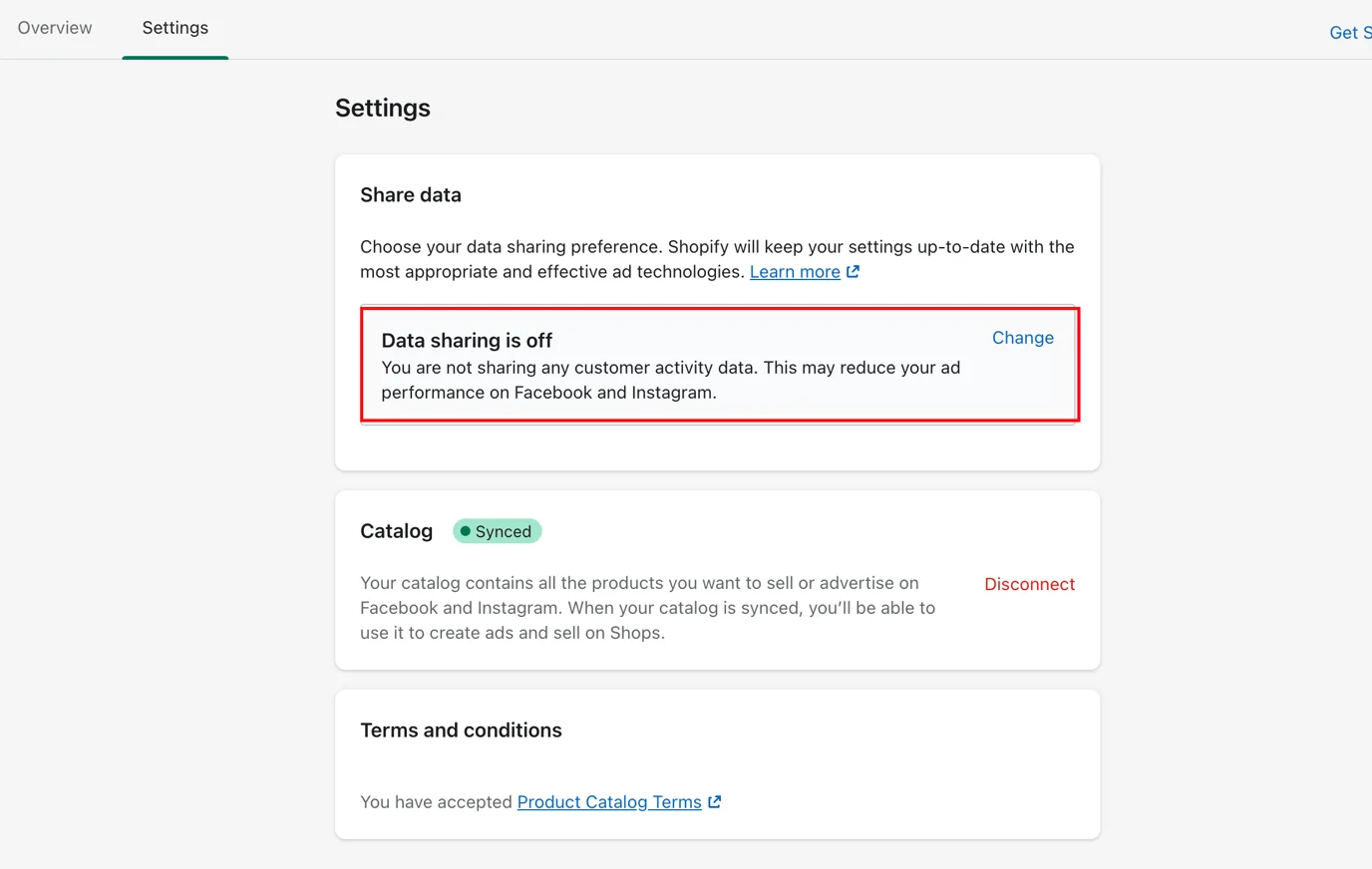Image resolution: width=1372 pixels, height=869 pixels.
Task: Click external-link icon after Product Catalog Terms
Action: (x=714, y=802)
